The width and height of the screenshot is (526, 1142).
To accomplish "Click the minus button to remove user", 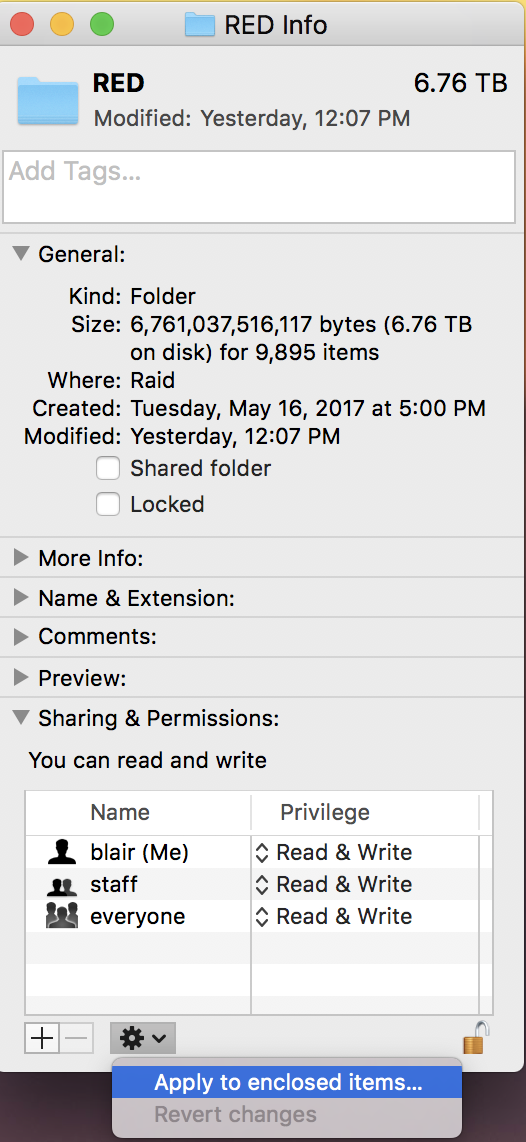I will pos(76,1038).
